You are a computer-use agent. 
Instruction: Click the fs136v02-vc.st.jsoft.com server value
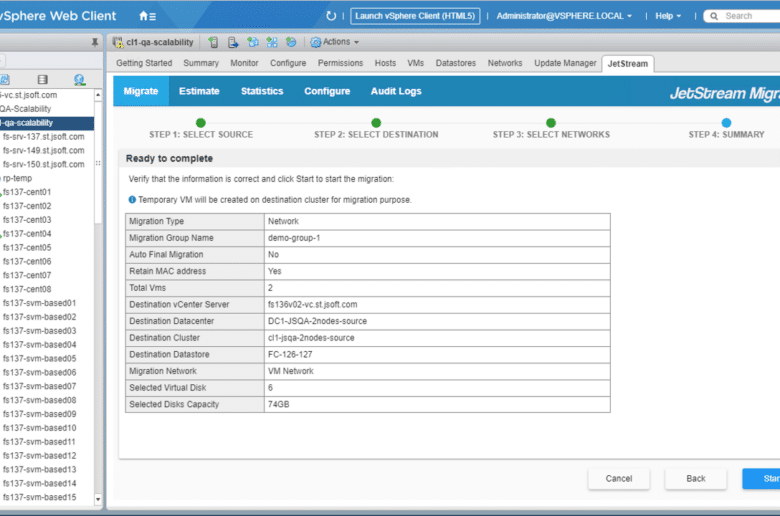click(312, 305)
